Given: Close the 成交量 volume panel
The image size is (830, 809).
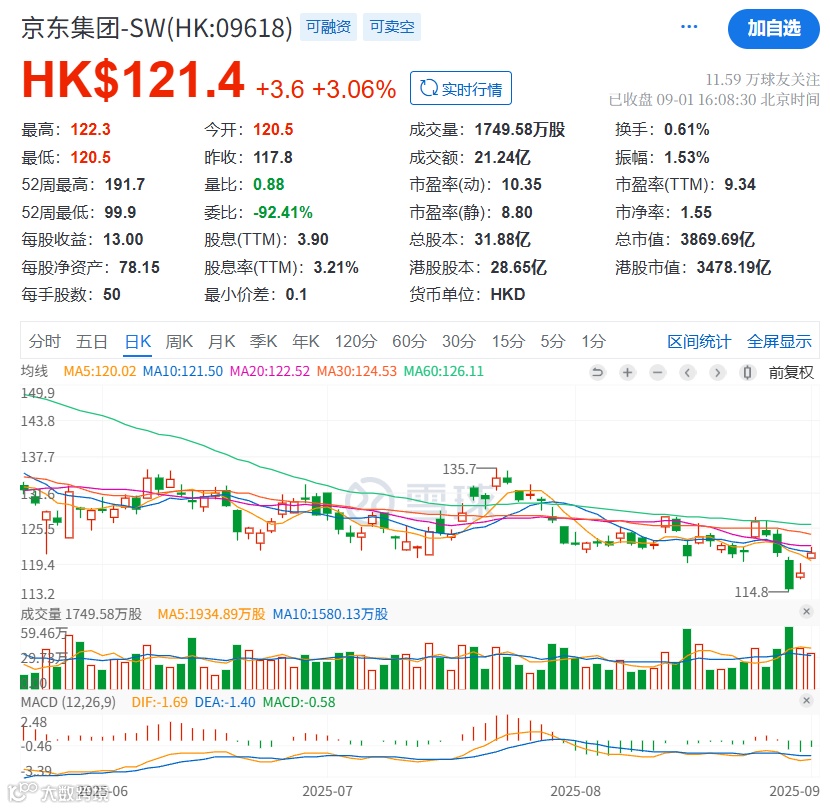Looking at the screenshot, I should [806, 612].
